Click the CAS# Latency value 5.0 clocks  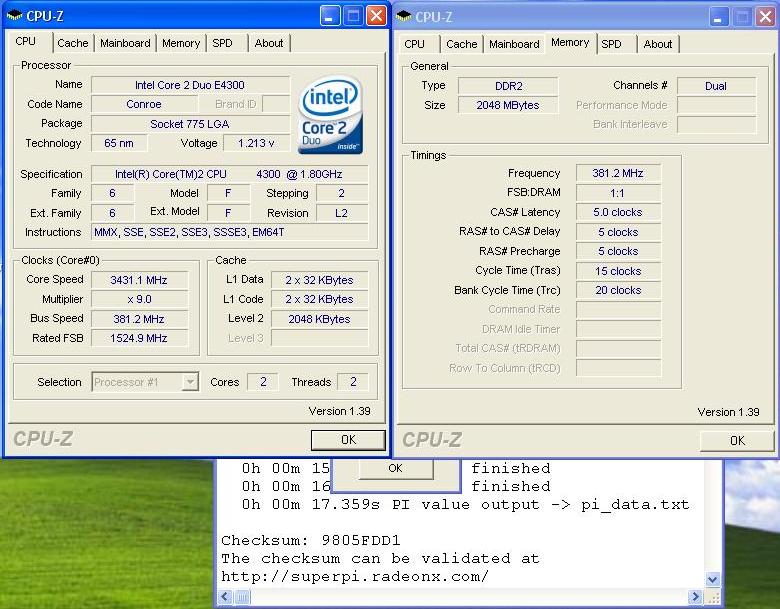pos(618,212)
